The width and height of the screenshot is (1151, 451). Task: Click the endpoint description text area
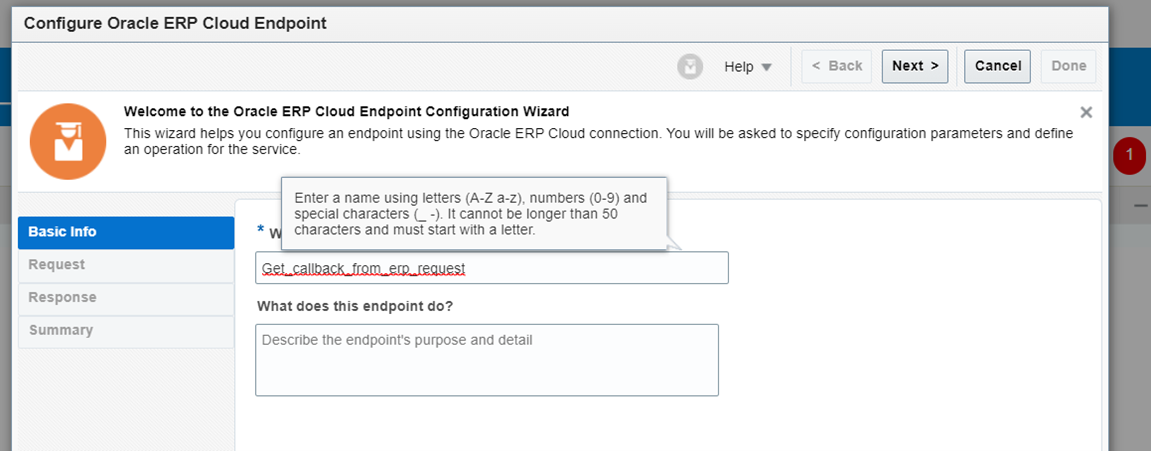[x=487, y=360]
